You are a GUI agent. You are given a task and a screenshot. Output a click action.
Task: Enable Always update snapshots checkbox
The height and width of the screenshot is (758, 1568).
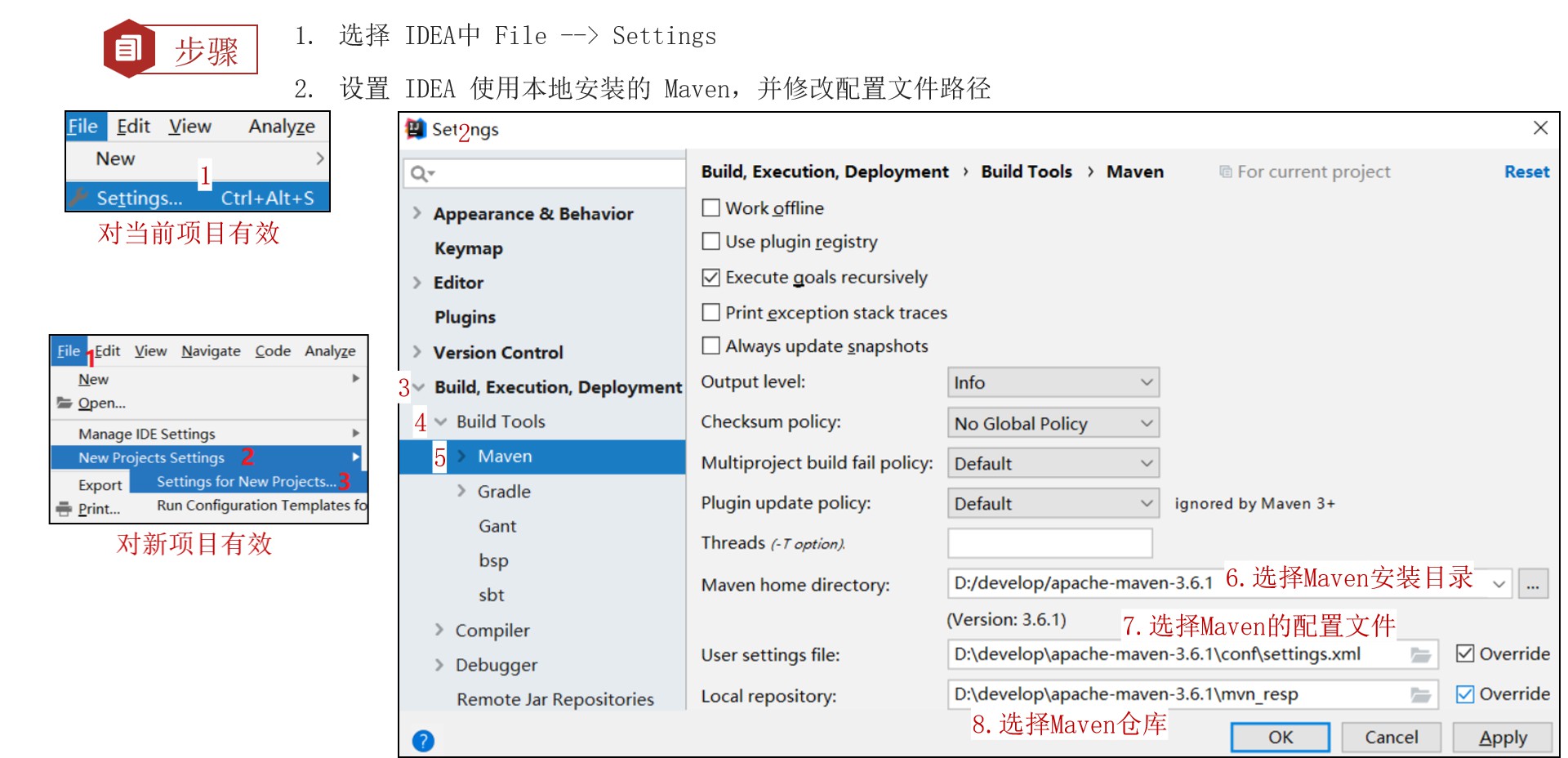(x=711, y=346)
